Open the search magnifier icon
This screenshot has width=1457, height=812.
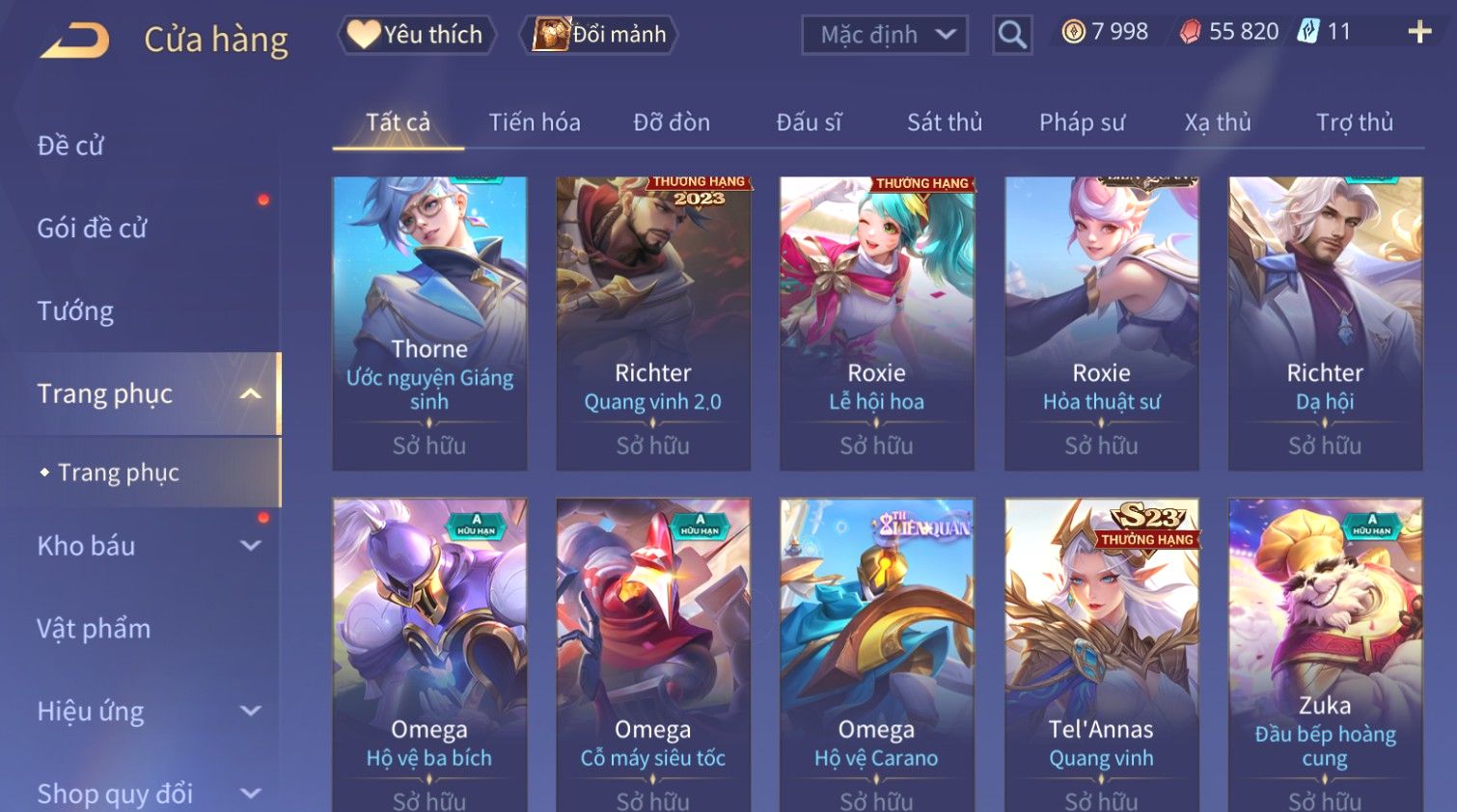point(1012,35)
